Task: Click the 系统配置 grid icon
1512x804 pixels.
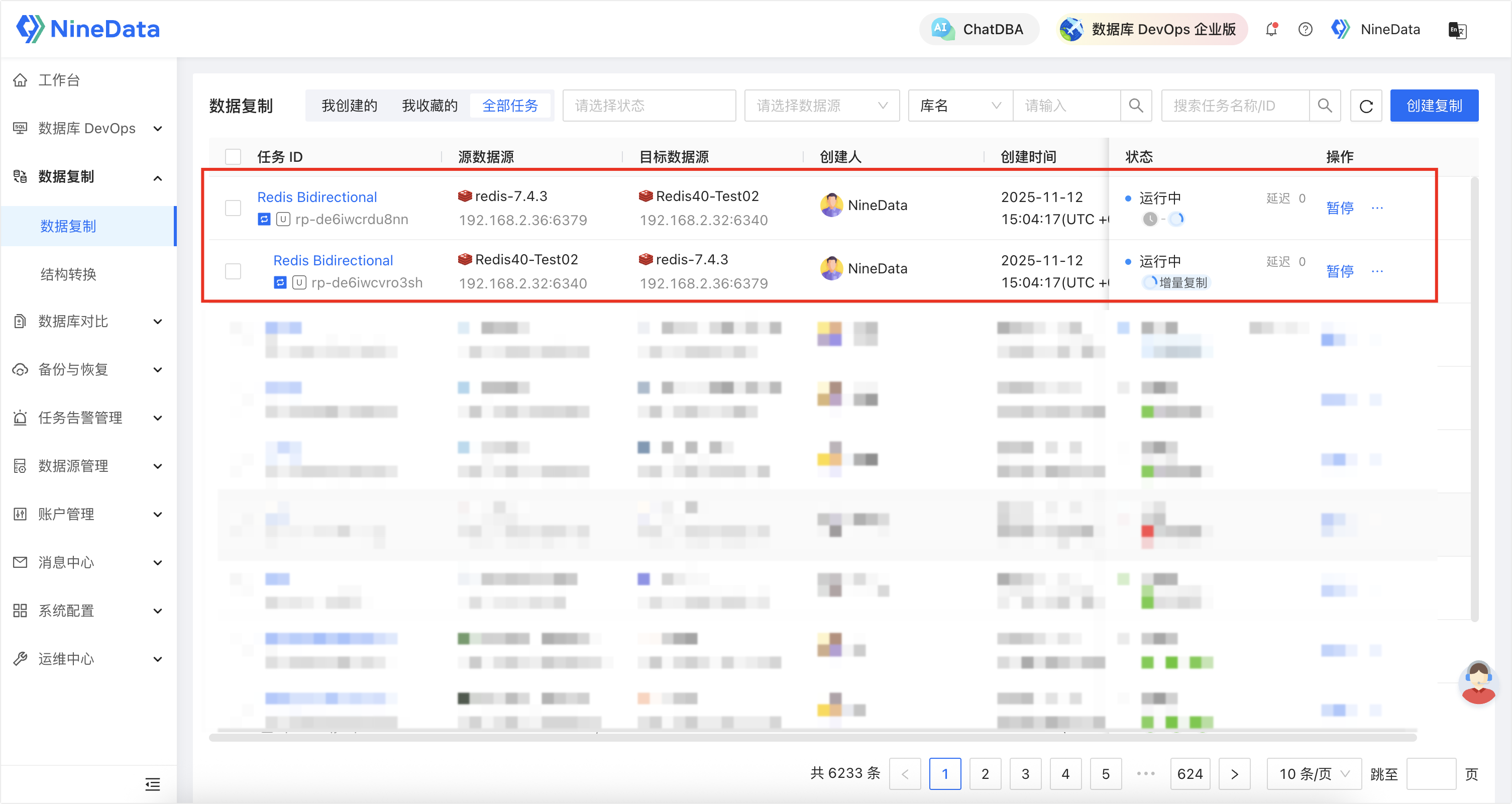Action: point(20,611)
